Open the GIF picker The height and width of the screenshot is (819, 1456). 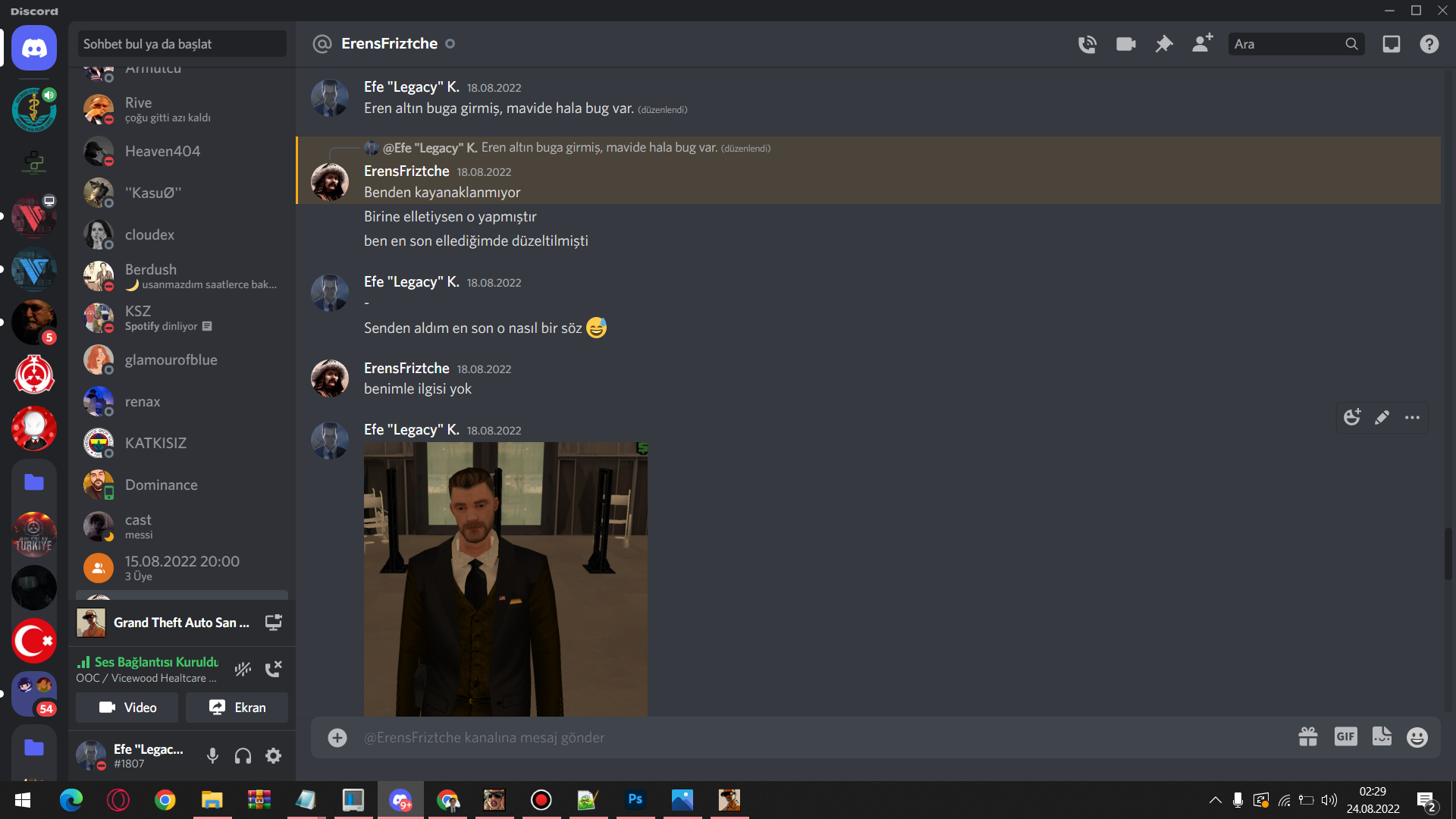[x=1346, y=736]
